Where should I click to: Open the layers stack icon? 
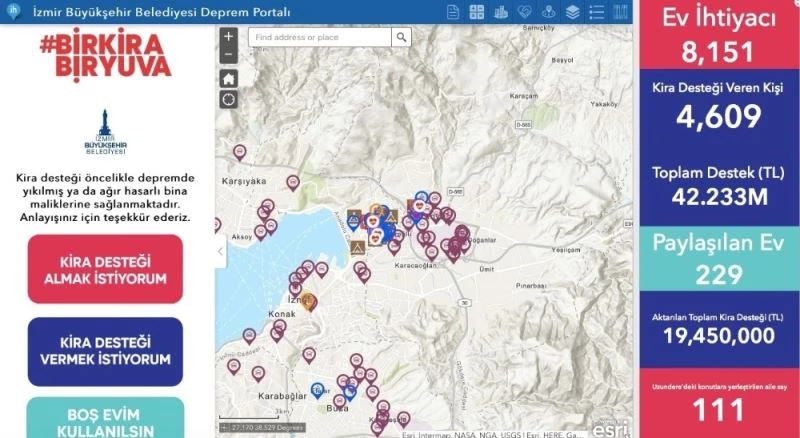pyautogui.click(x=572, y=12)
